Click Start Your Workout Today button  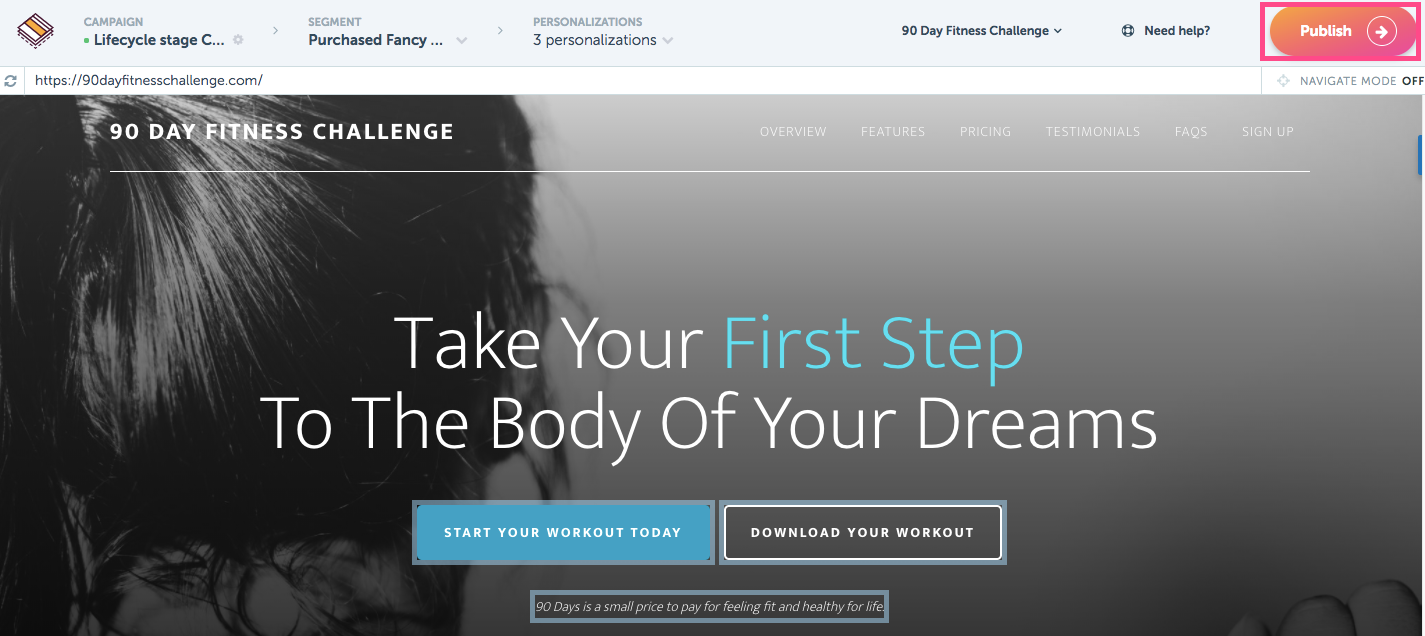coord(563,533)
